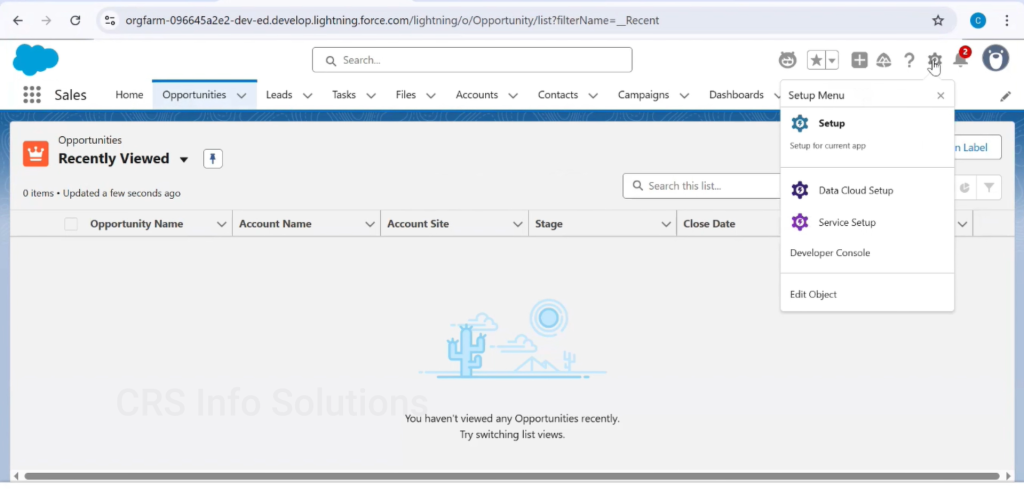Switch to the Accounts tab
The height and width of the screenshot is (489, 1024).
pos(477,95)
